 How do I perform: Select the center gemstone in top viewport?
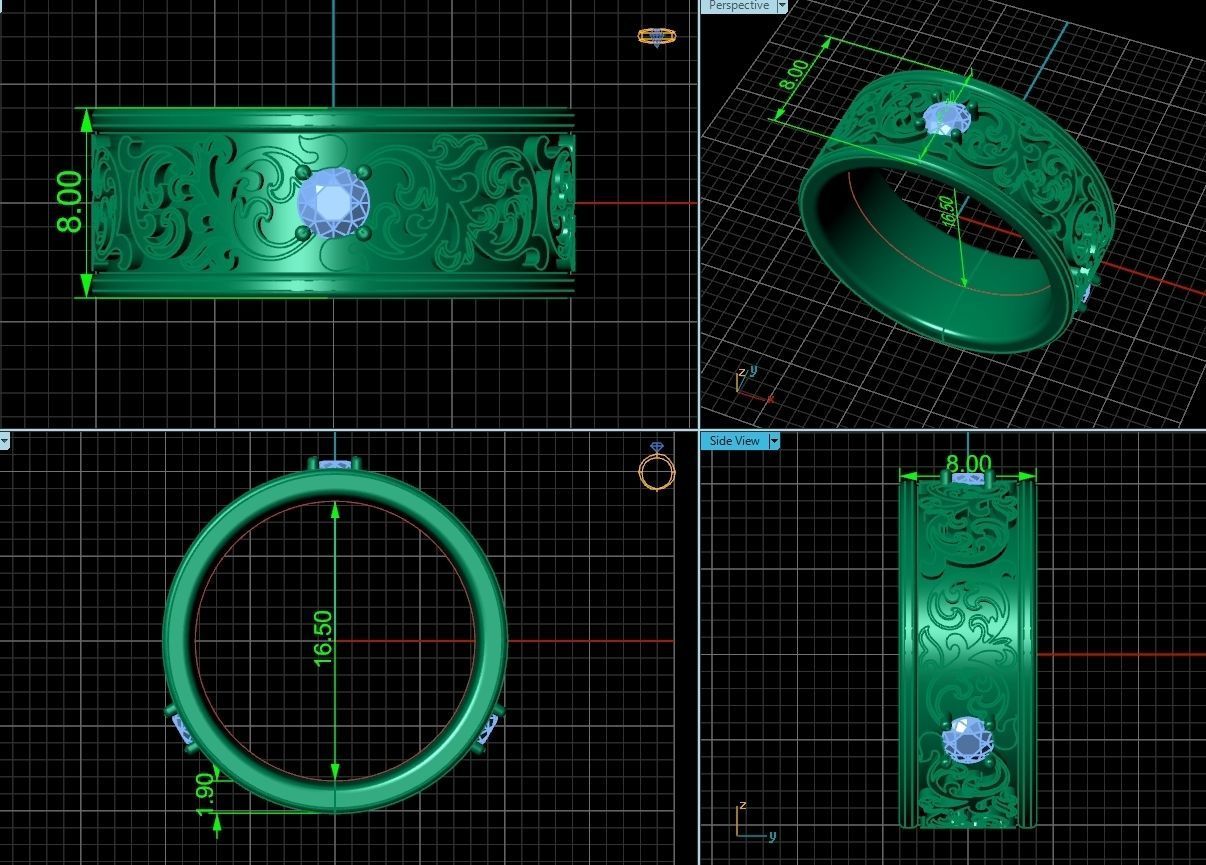[333, 201]
